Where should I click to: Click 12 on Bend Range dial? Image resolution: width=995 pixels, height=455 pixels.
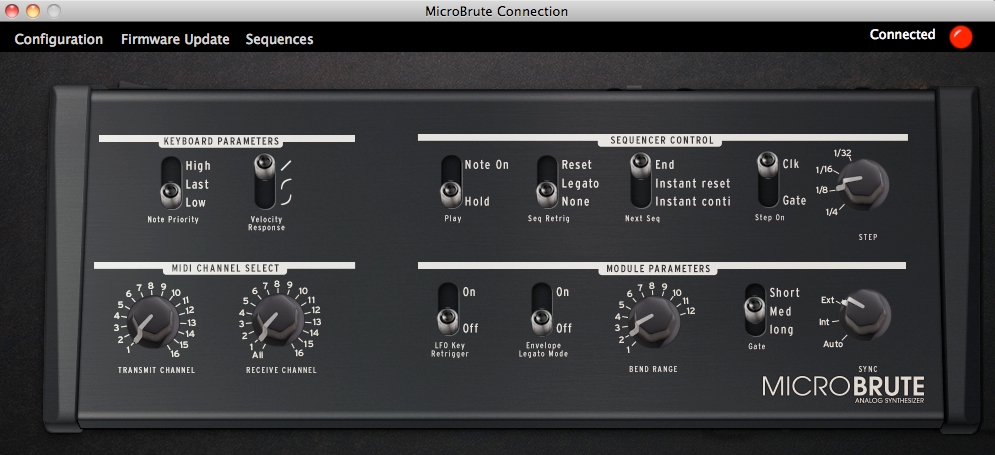[x=690, y=311]
